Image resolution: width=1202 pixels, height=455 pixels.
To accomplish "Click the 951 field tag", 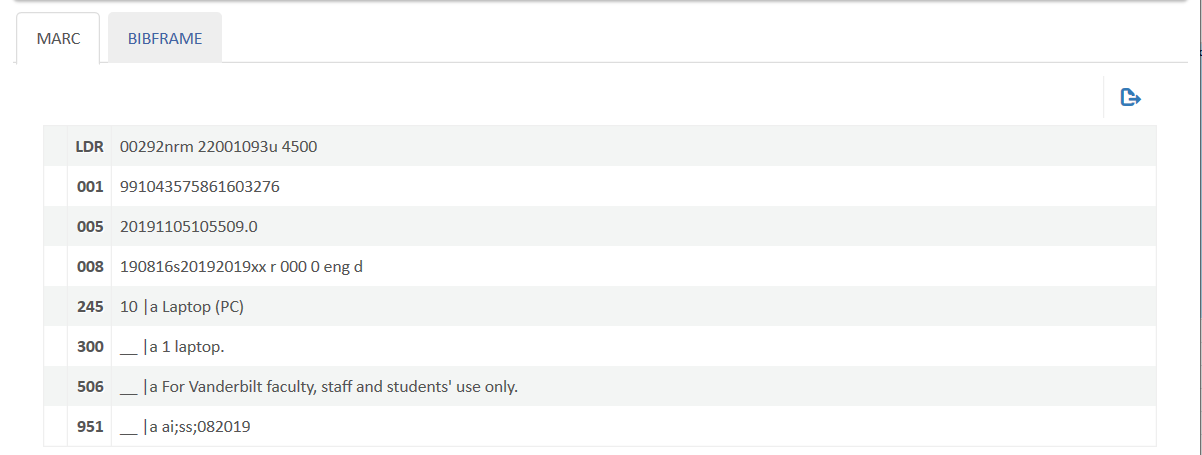I will pos(91,426).
